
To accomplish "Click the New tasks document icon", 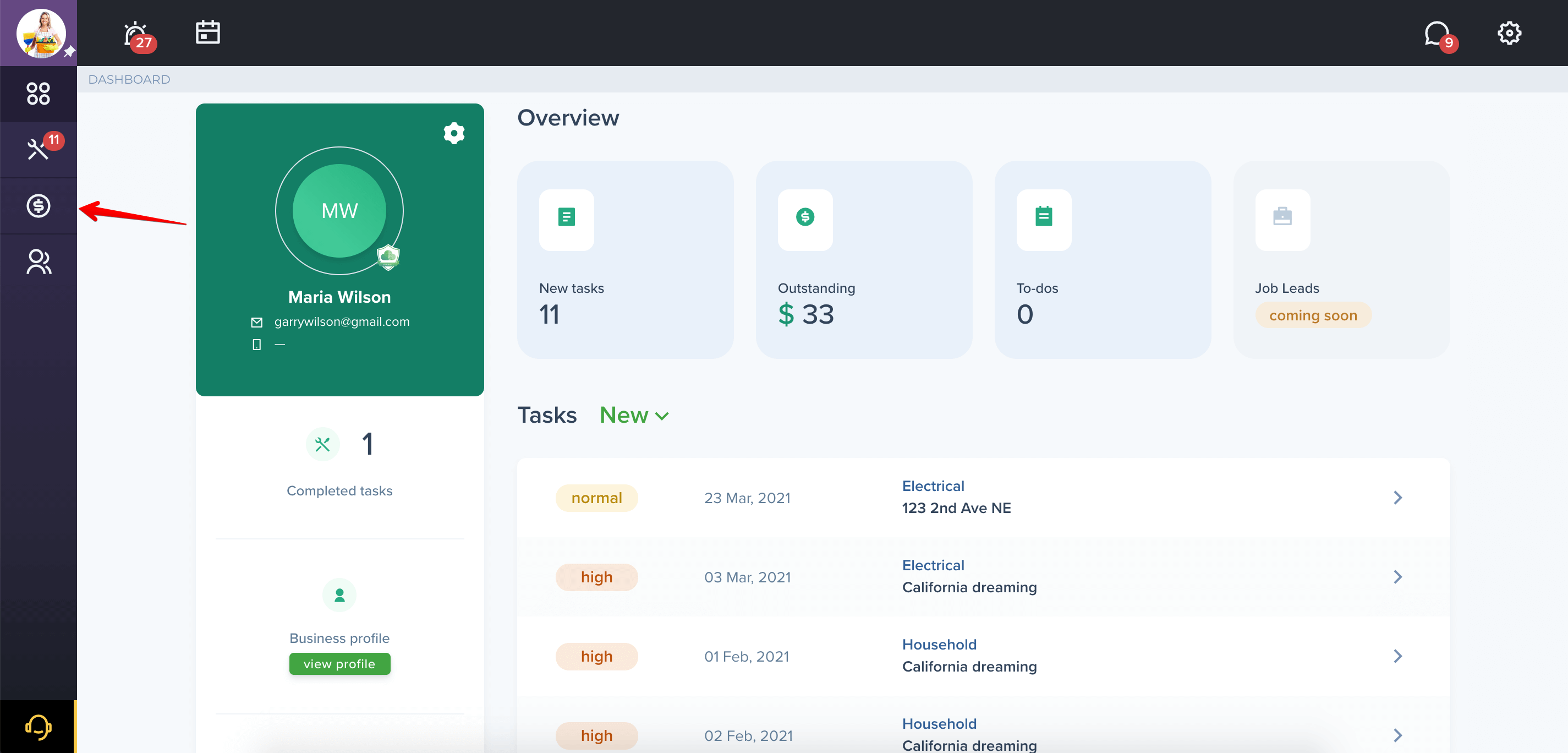I will click(566, 217).
